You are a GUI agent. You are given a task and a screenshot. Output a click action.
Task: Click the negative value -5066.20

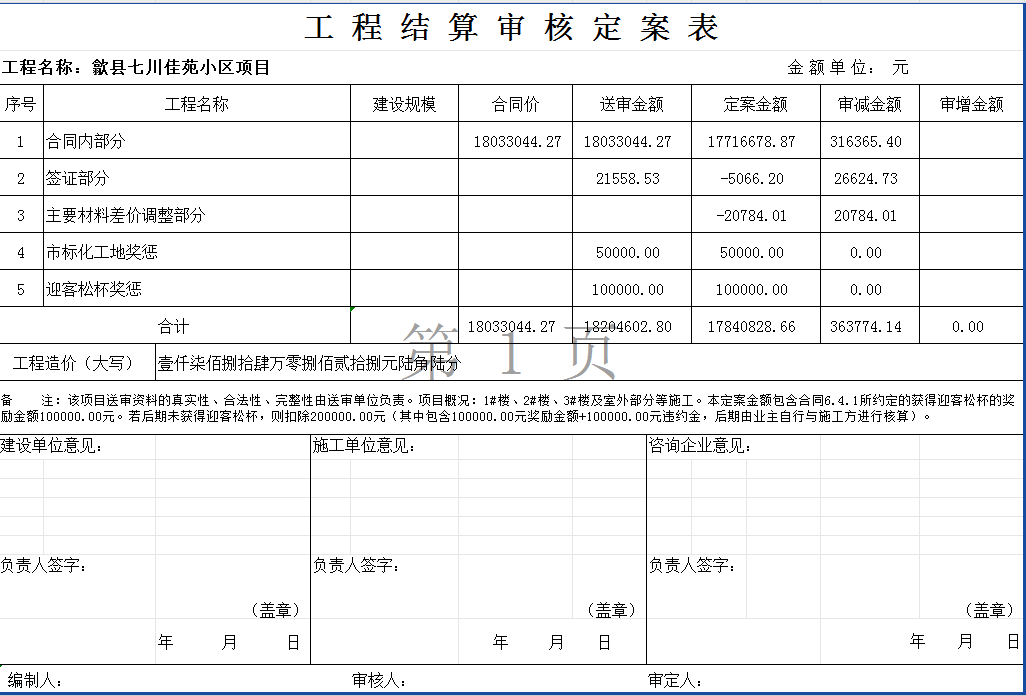click(751, 179)
